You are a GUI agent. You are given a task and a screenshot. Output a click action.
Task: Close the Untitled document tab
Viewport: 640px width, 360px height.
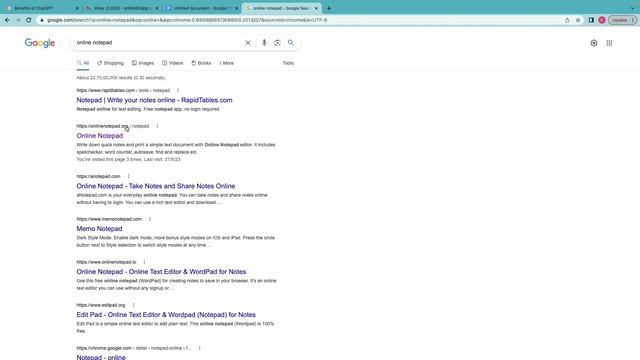point(236,8)
